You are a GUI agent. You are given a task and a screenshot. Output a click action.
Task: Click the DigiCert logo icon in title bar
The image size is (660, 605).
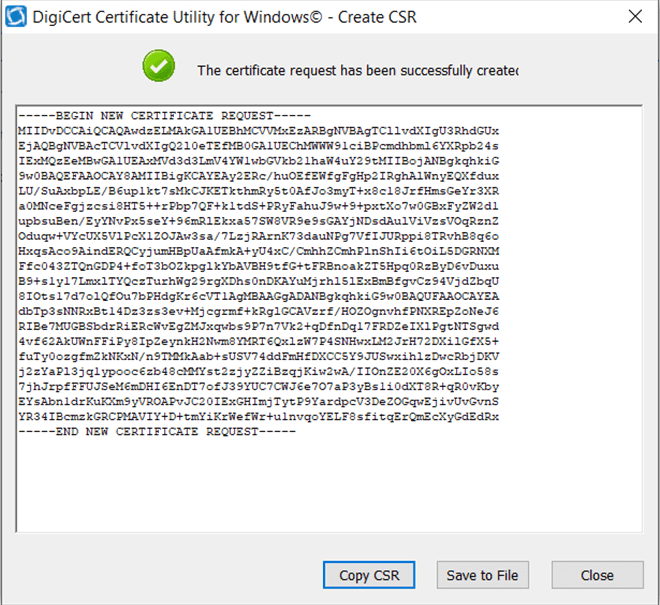(16, 17)
